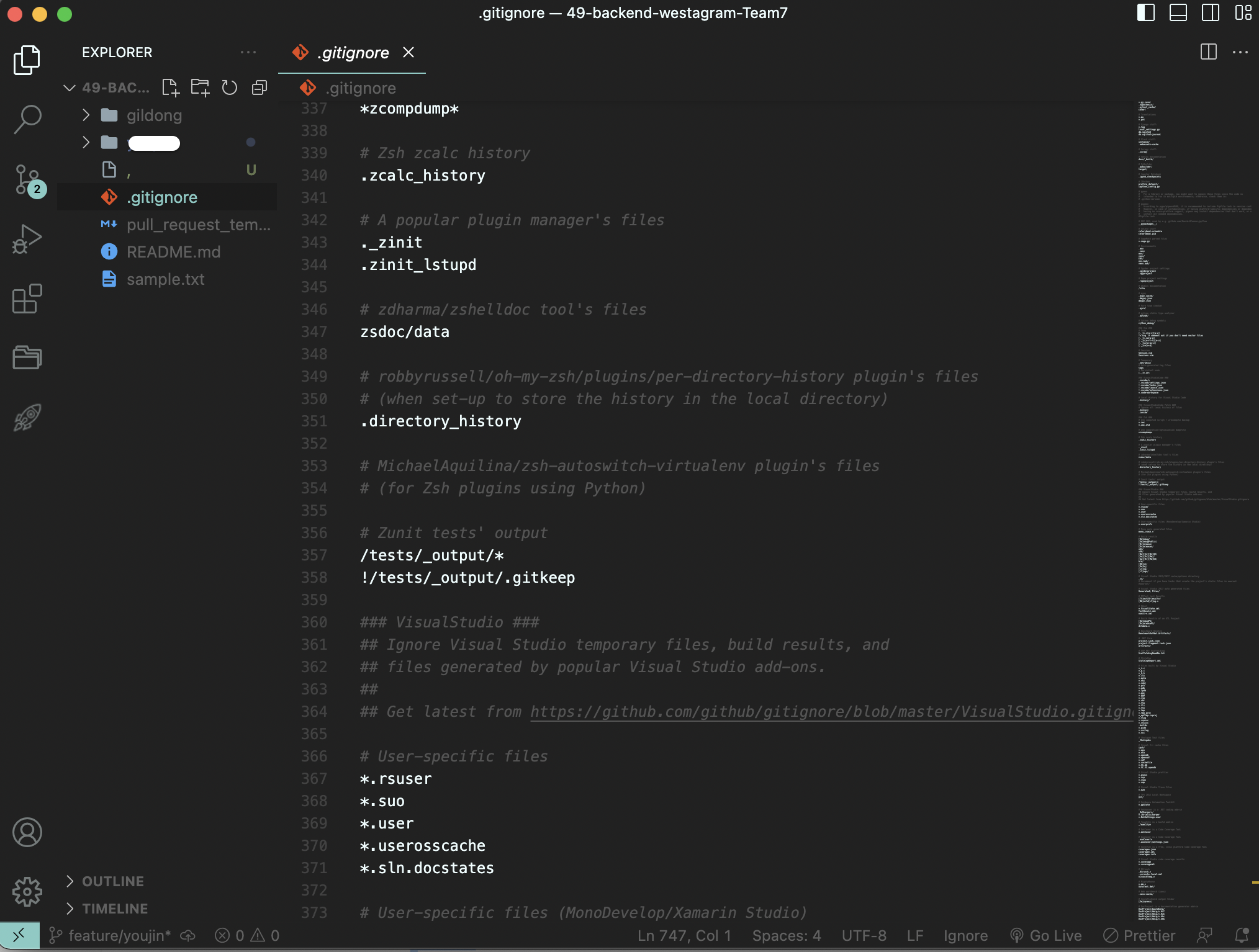Open README.md in the explorer

click(173, 252)
